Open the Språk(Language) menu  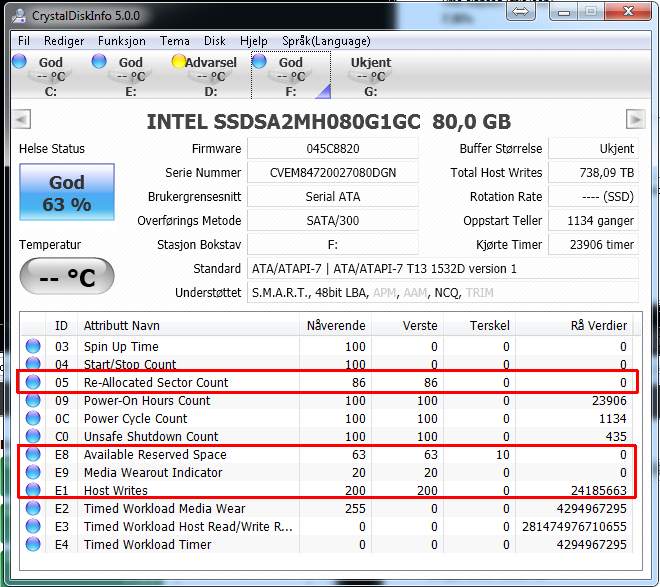[x=326, y=41]
